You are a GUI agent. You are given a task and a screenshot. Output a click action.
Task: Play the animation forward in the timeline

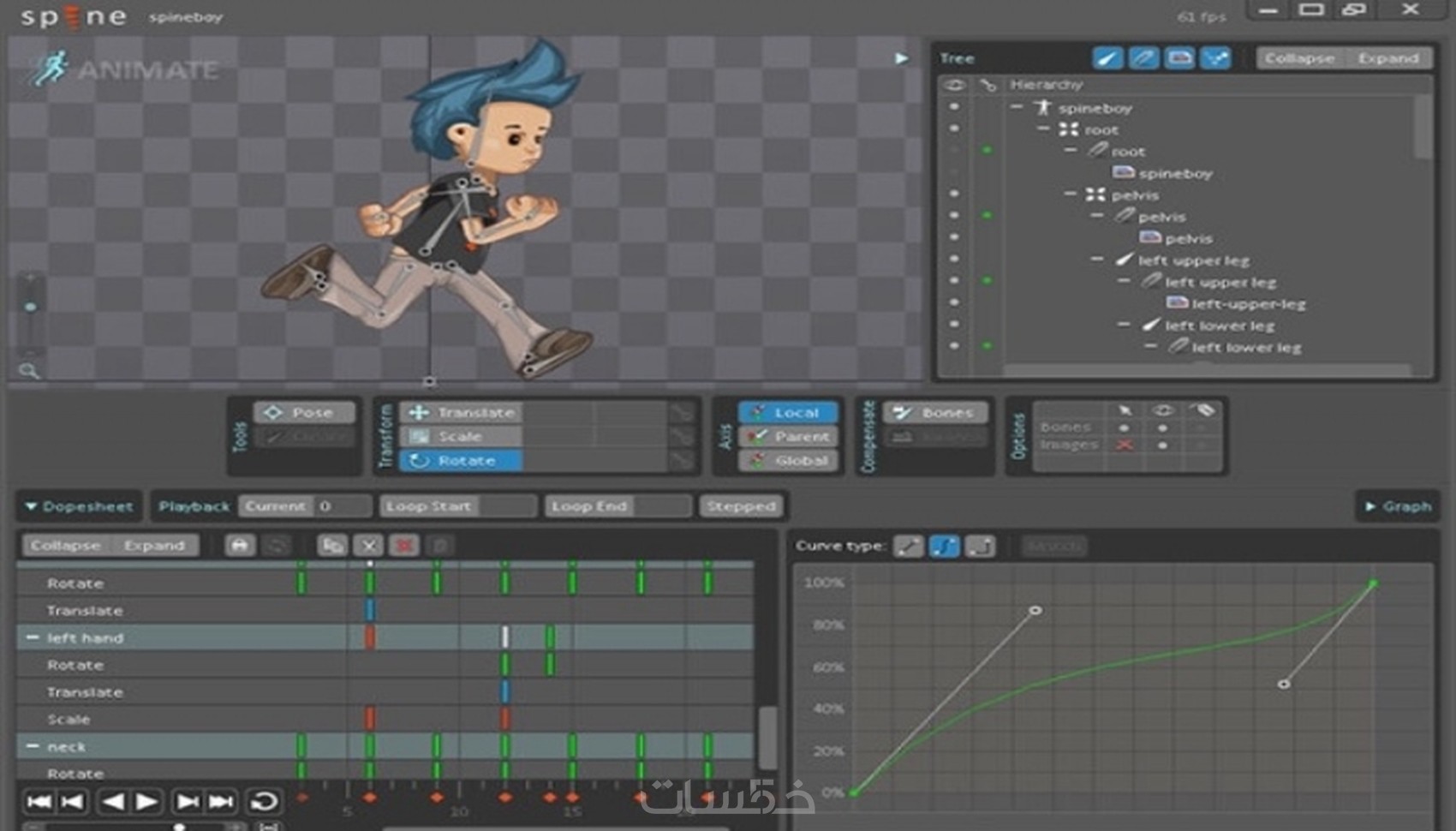147,801
